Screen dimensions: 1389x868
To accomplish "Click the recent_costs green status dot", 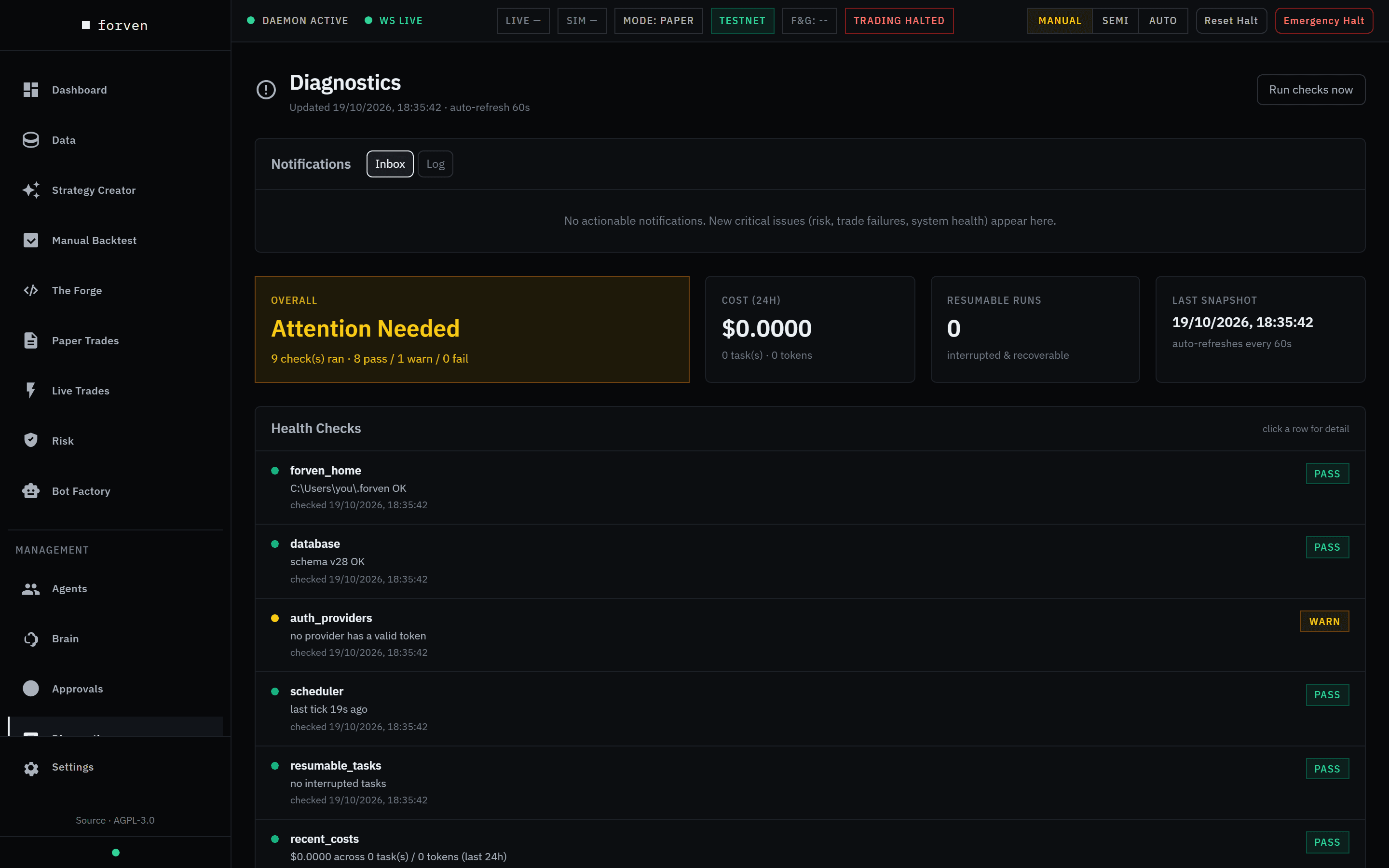I will (x=275, y=839).
